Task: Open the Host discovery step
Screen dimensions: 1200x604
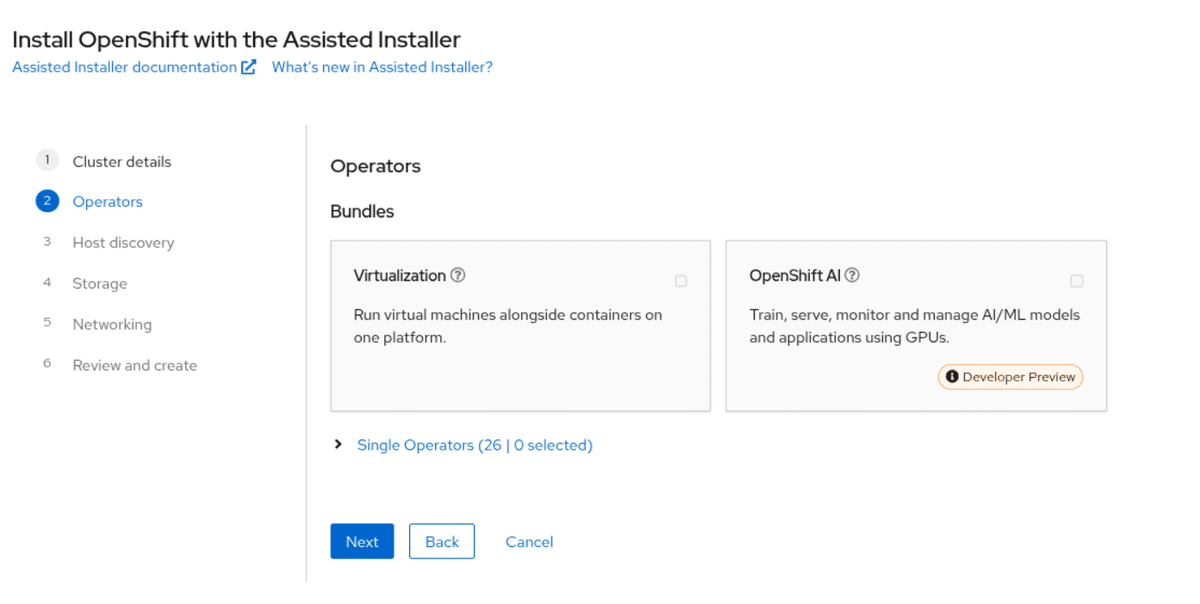Action: click(123, 243)
